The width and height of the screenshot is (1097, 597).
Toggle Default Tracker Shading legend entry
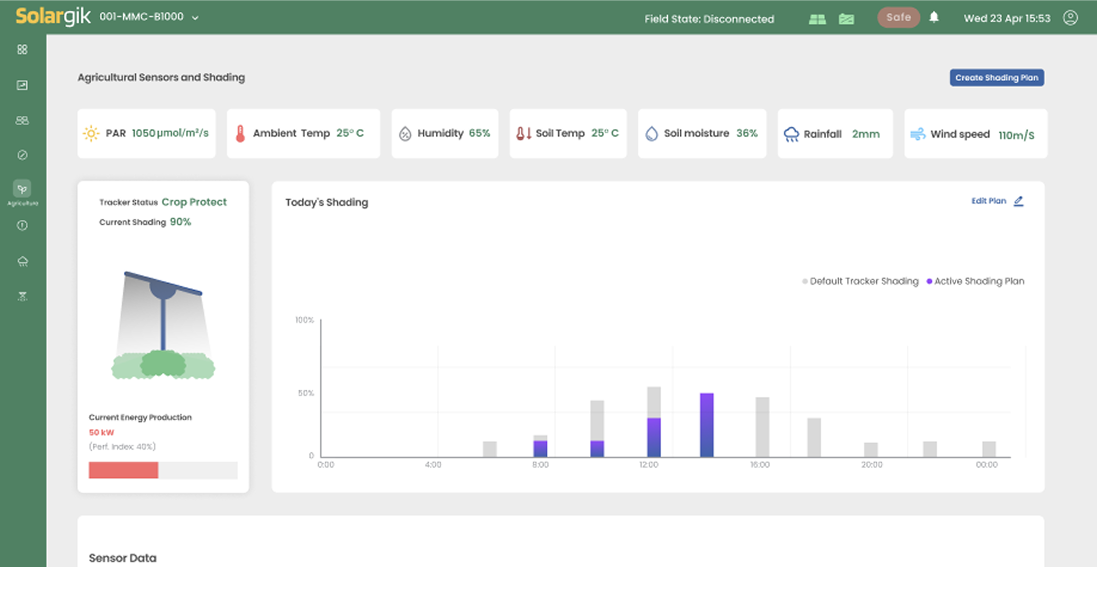coord(860,281)
